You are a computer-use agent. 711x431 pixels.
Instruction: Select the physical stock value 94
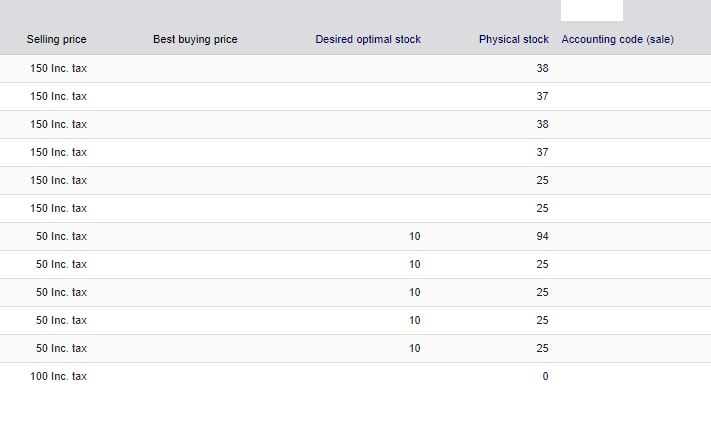tap(542, 236)
